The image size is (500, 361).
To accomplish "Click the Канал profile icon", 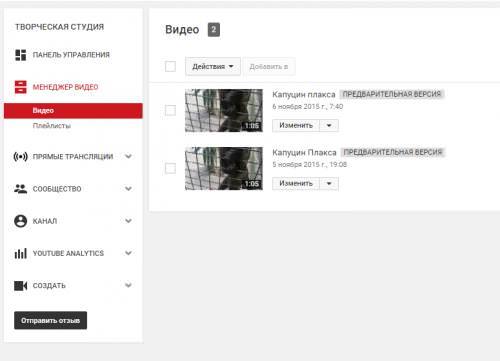I will (20, 221).
